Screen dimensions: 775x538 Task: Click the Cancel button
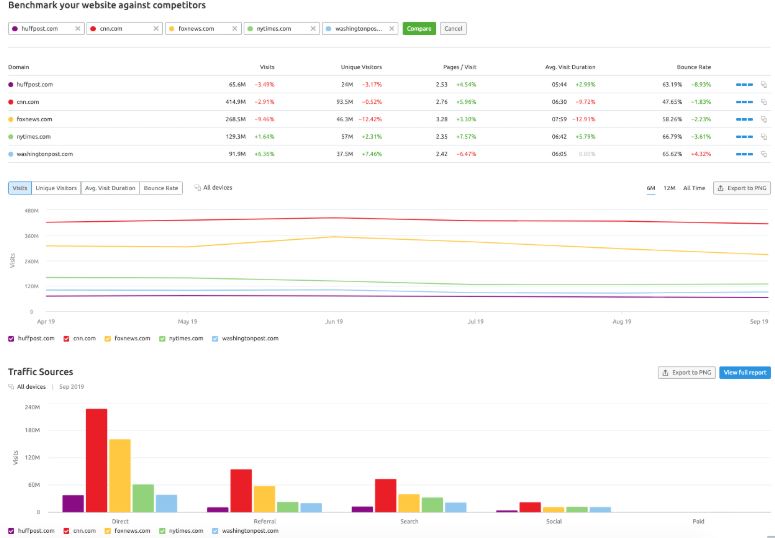click(x=453, y=29)
